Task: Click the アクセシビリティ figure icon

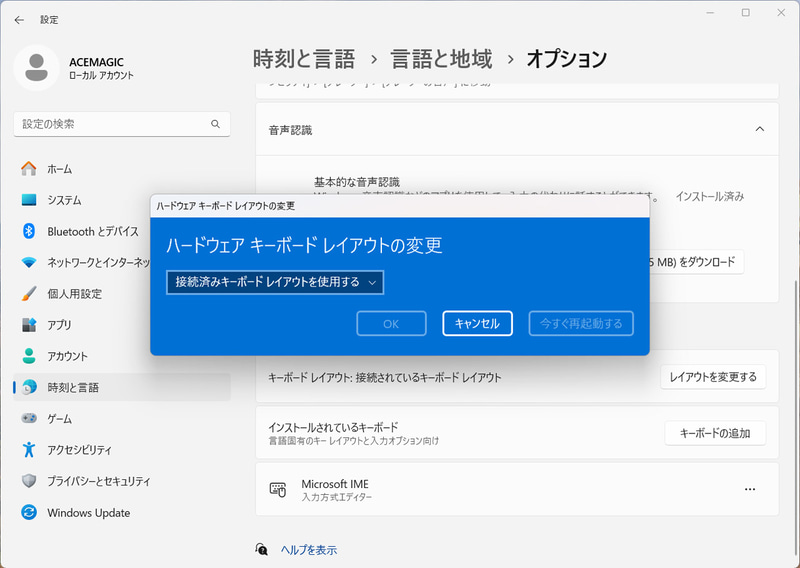Action: coord(29,450)
